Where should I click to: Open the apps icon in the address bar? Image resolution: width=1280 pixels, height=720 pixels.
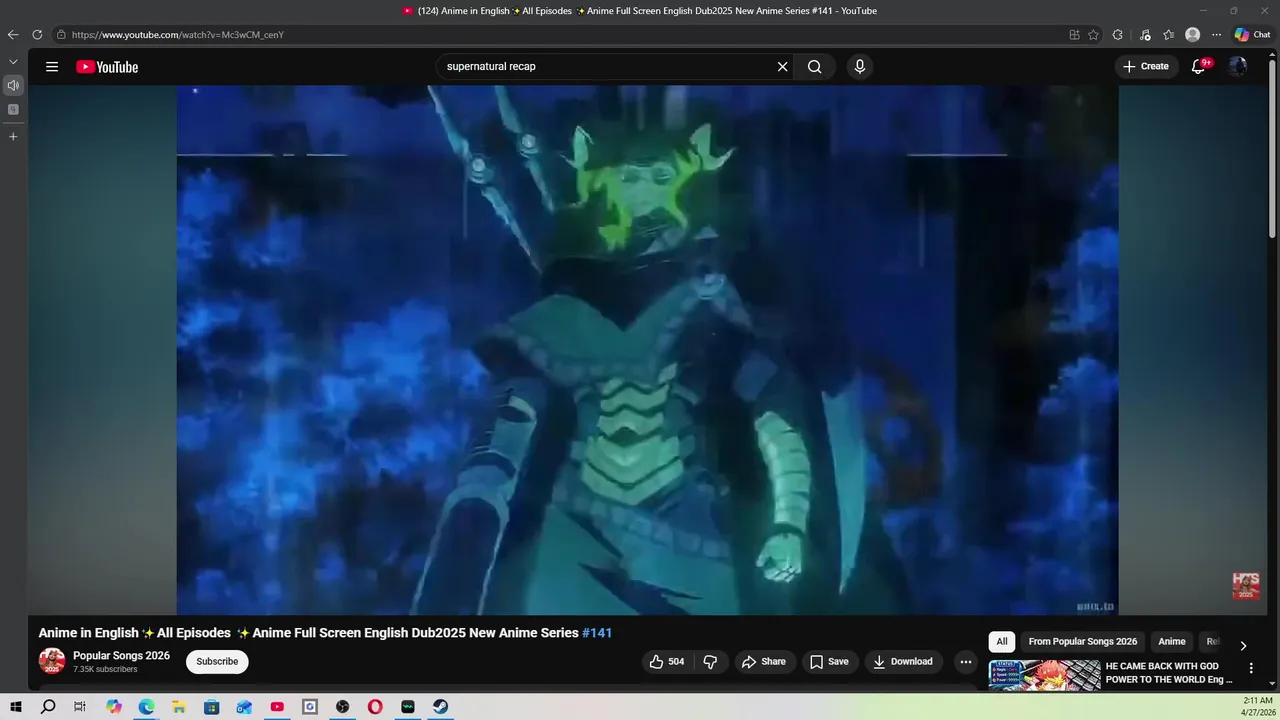coord(1074,34)
